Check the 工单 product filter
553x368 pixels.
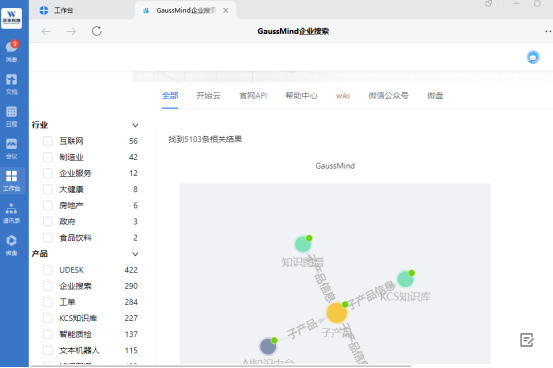click(x=48, y=302)
